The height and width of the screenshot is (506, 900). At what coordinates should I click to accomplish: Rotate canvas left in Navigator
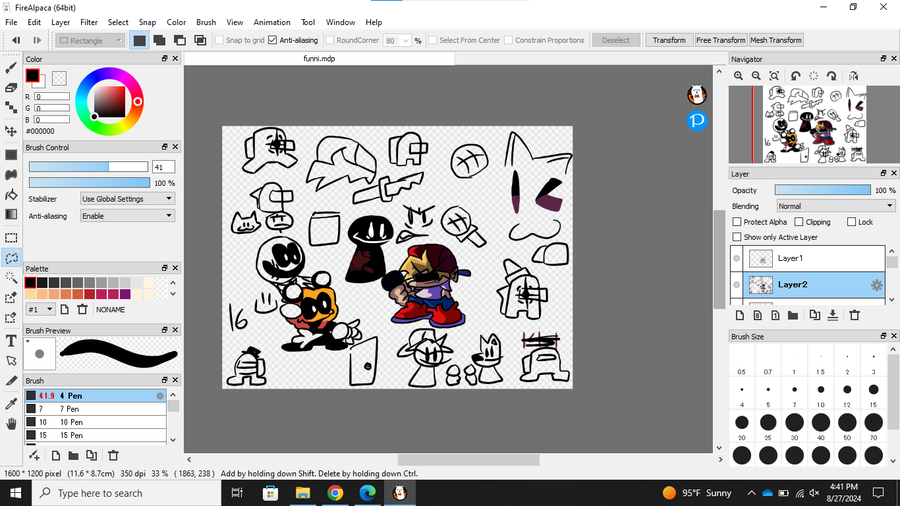(796, 76)
